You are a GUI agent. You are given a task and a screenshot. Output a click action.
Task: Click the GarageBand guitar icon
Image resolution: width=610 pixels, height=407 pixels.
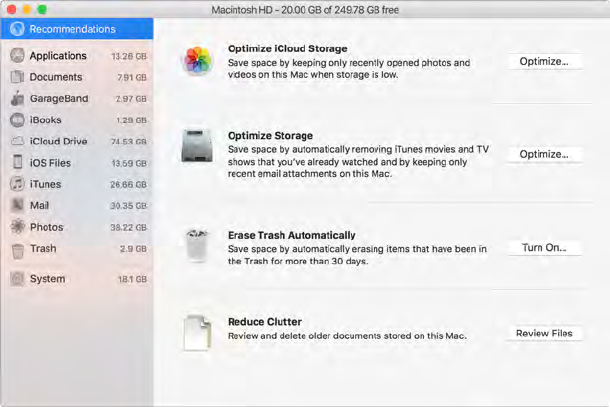[x=17, y=98]
